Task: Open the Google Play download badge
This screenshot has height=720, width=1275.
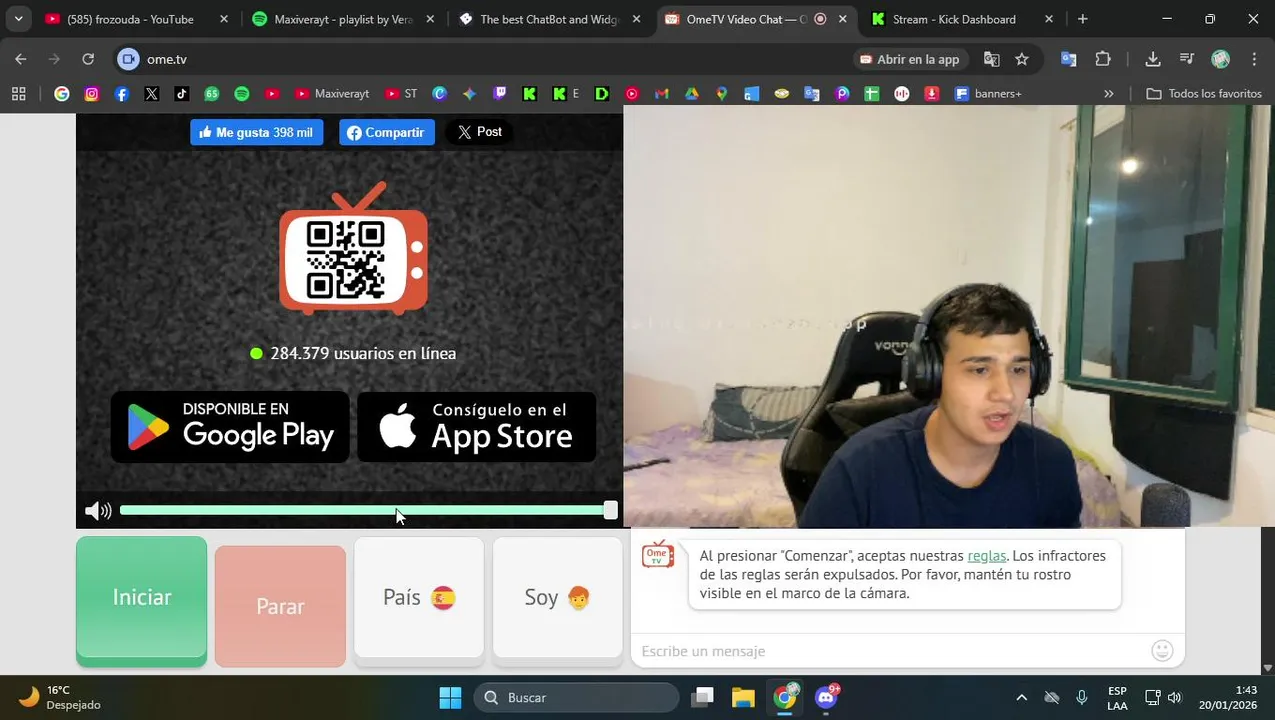Action: 230,427
